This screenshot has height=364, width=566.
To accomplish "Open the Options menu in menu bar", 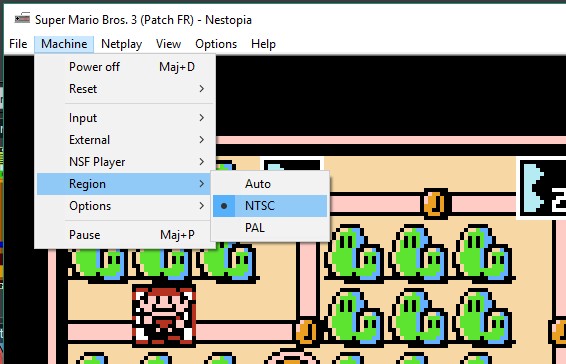I will pos(216,44).
